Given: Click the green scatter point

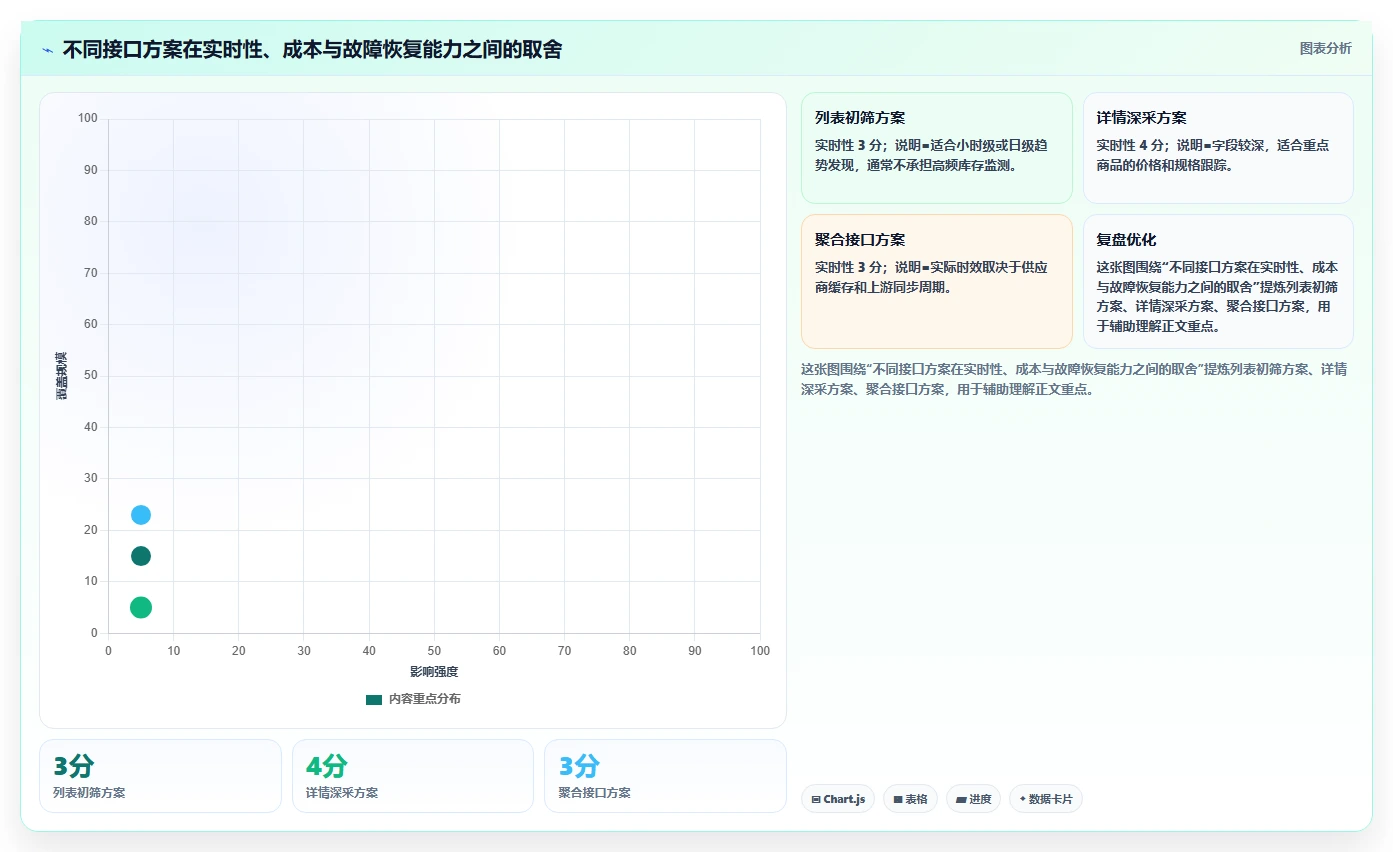Looking at the screenshot, I should (x=141, y=607).
